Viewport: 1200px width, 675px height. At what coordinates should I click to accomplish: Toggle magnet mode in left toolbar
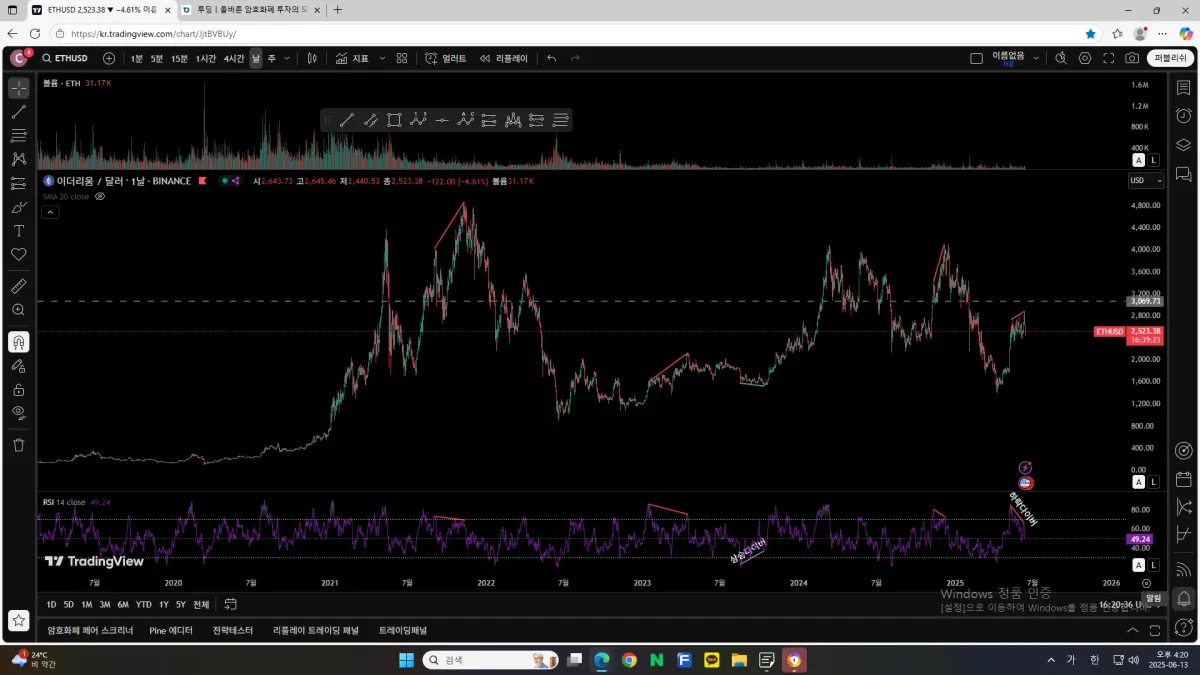(18, 342)
